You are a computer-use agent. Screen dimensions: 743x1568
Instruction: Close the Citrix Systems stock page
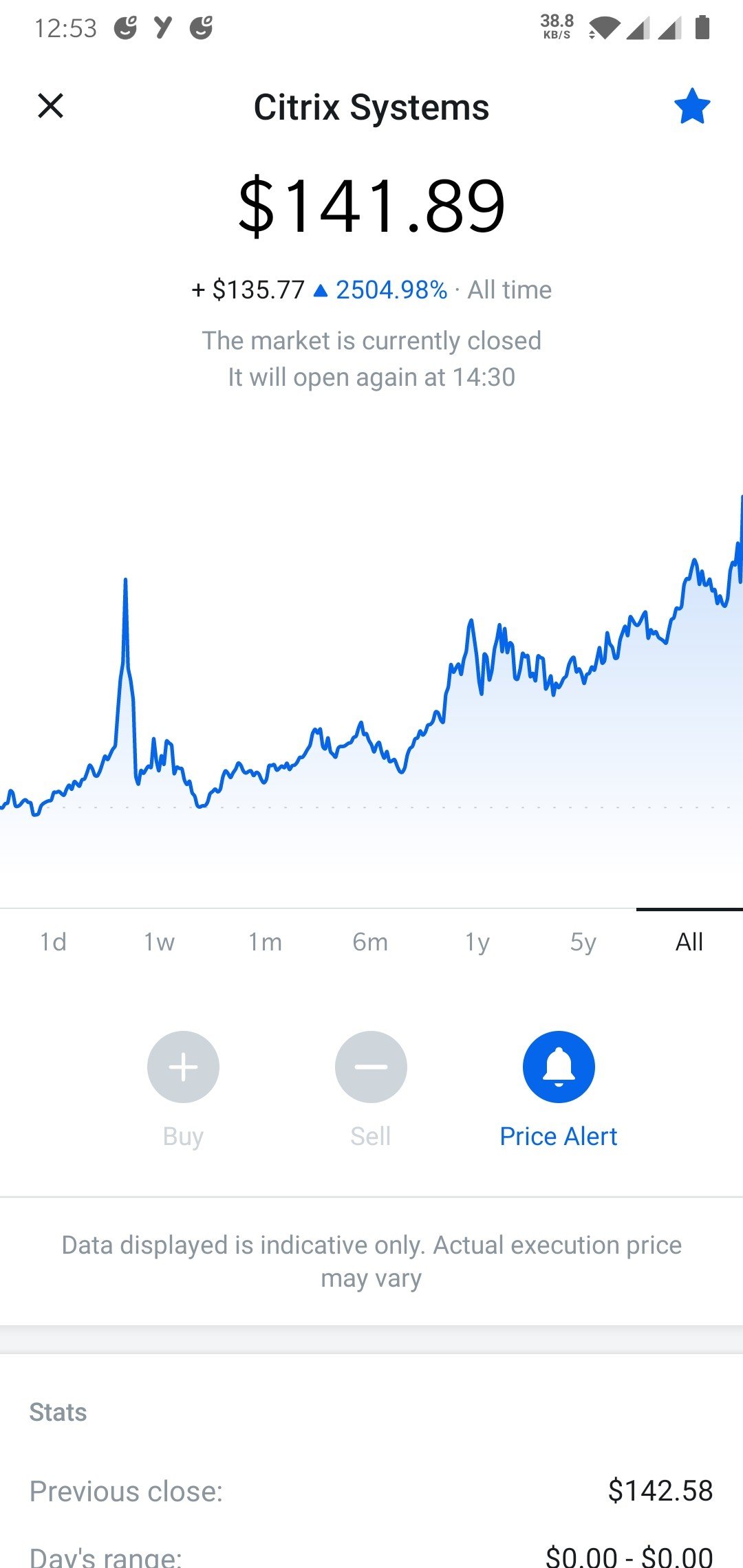(50, 106)
